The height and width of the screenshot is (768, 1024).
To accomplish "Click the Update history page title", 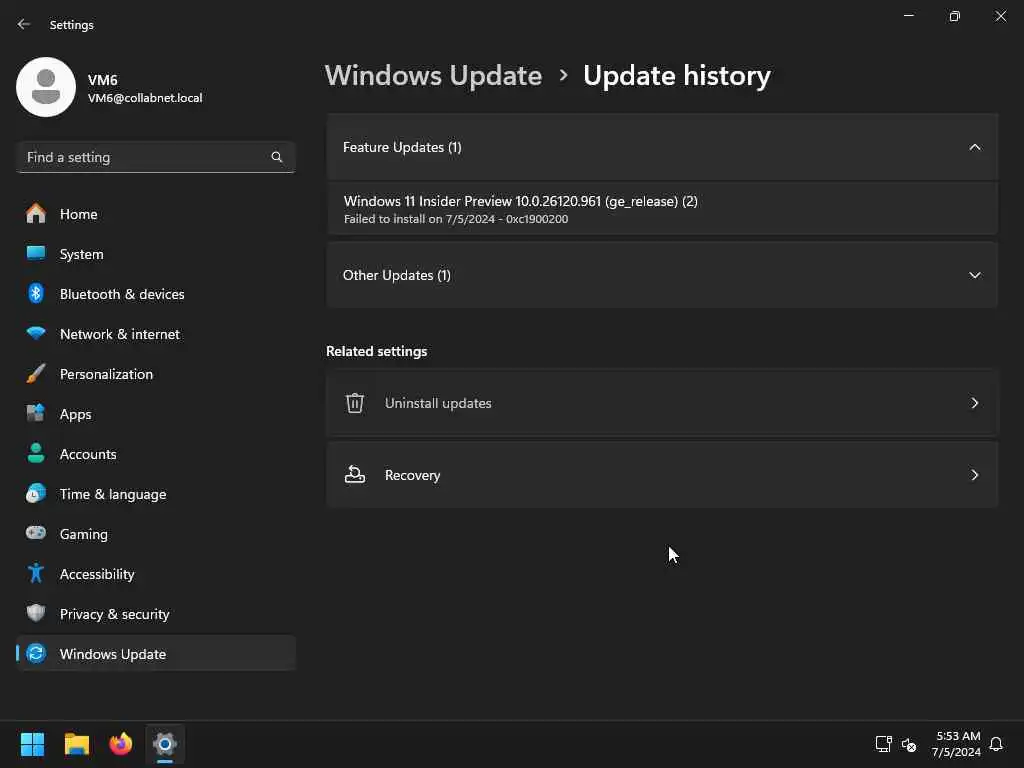I will [x=677, y=76].
